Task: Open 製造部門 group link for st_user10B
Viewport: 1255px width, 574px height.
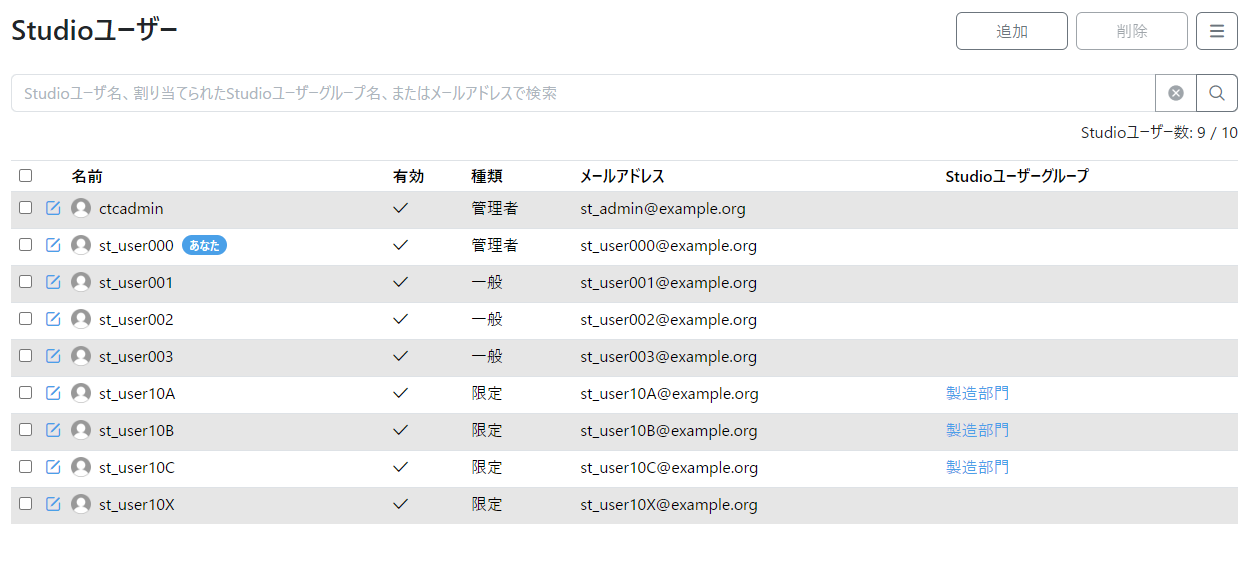Action: click(x=977, y=430)
